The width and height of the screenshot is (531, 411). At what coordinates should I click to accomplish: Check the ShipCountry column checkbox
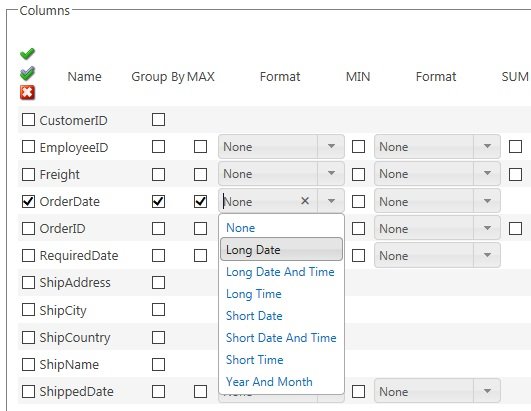pyautogui.click(x=28, y=338)
